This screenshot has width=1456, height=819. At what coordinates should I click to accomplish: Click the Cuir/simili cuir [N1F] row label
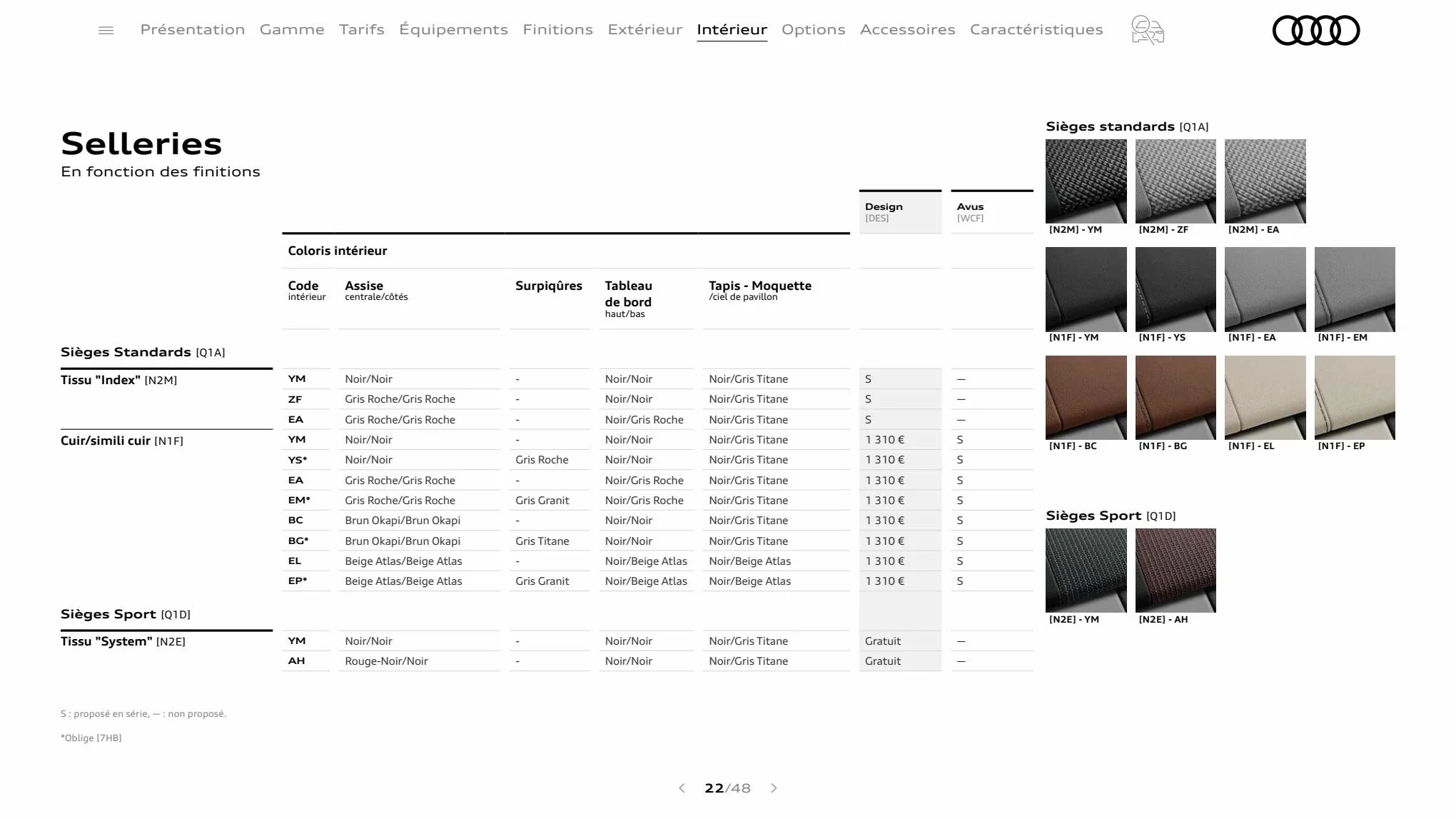click(122, 441)
